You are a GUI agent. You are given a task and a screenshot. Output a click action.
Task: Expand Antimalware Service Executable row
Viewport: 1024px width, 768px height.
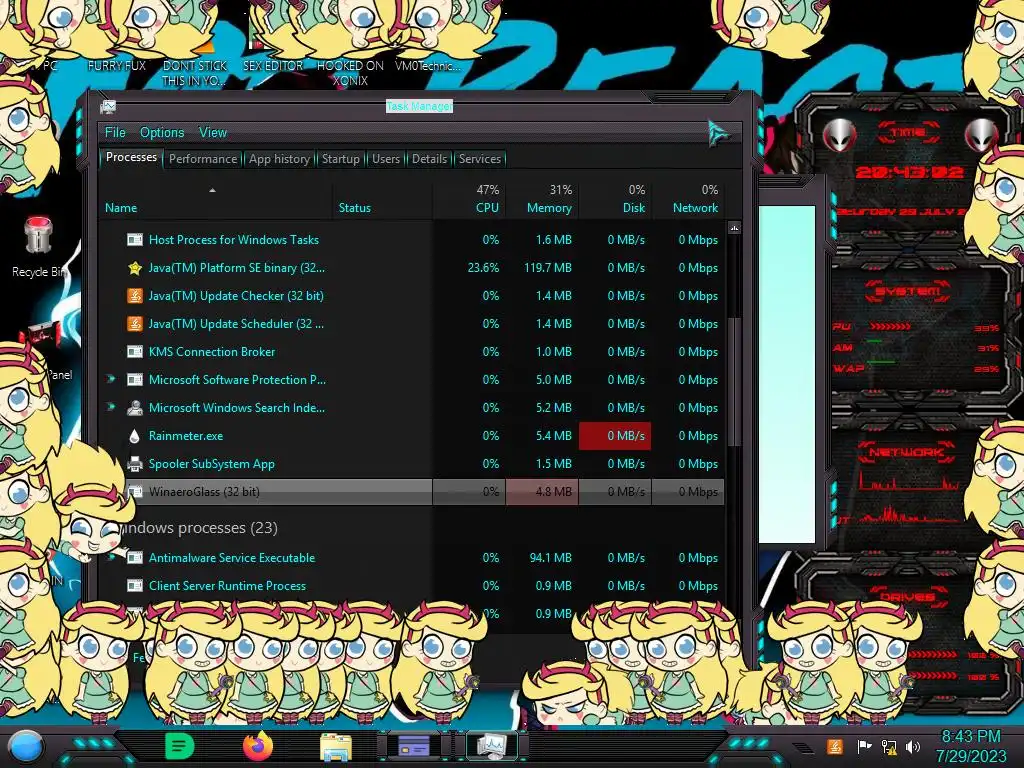[111, 557]
